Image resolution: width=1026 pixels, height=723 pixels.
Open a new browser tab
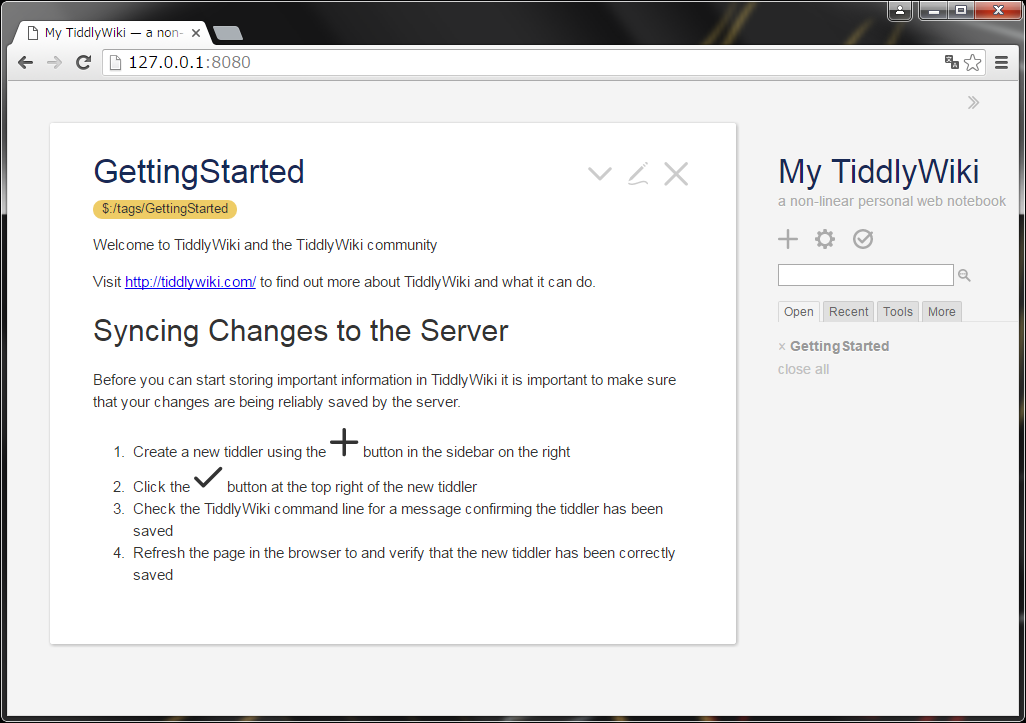coord(228,33)
